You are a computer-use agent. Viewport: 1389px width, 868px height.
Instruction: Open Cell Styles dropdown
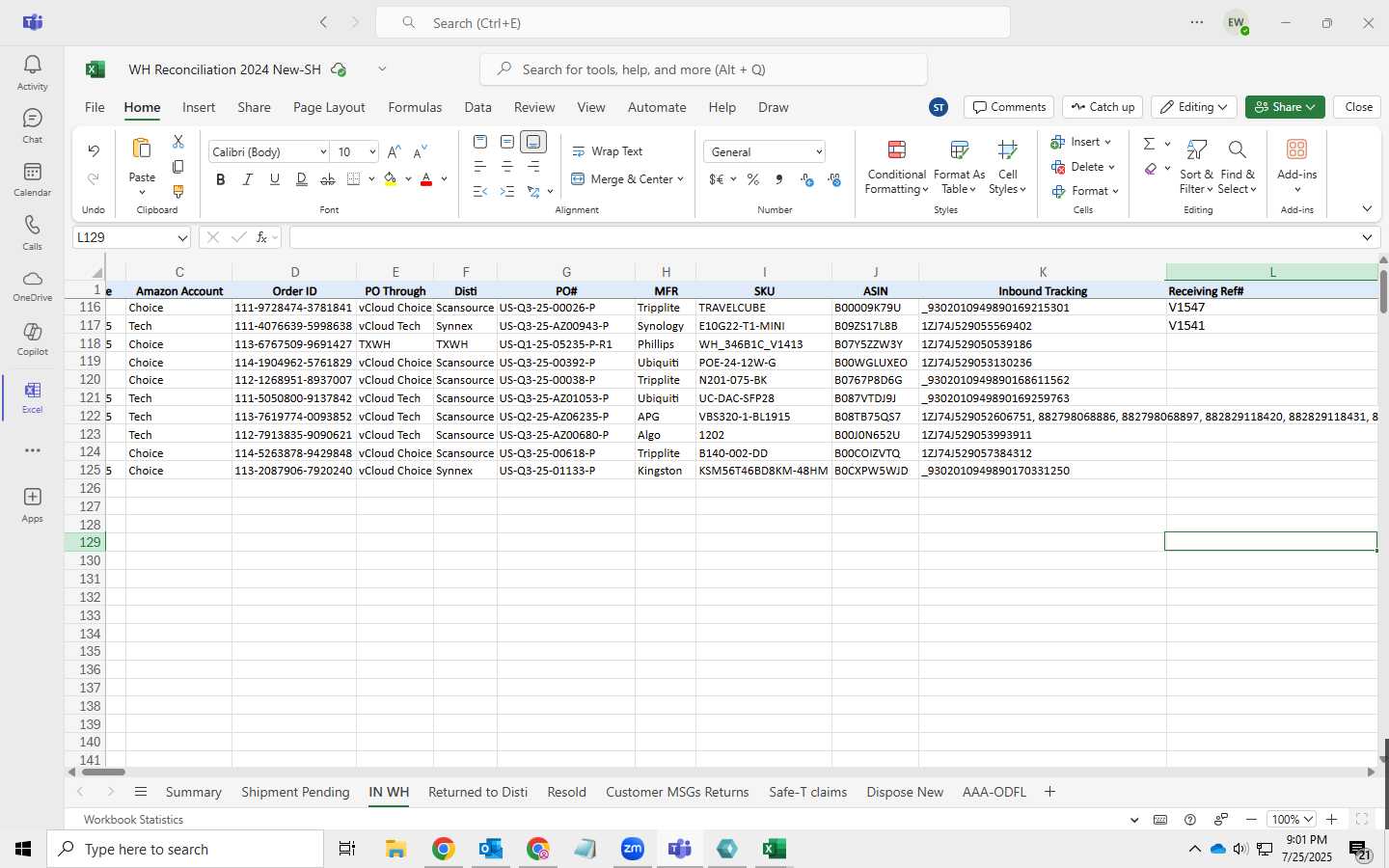1008,166
